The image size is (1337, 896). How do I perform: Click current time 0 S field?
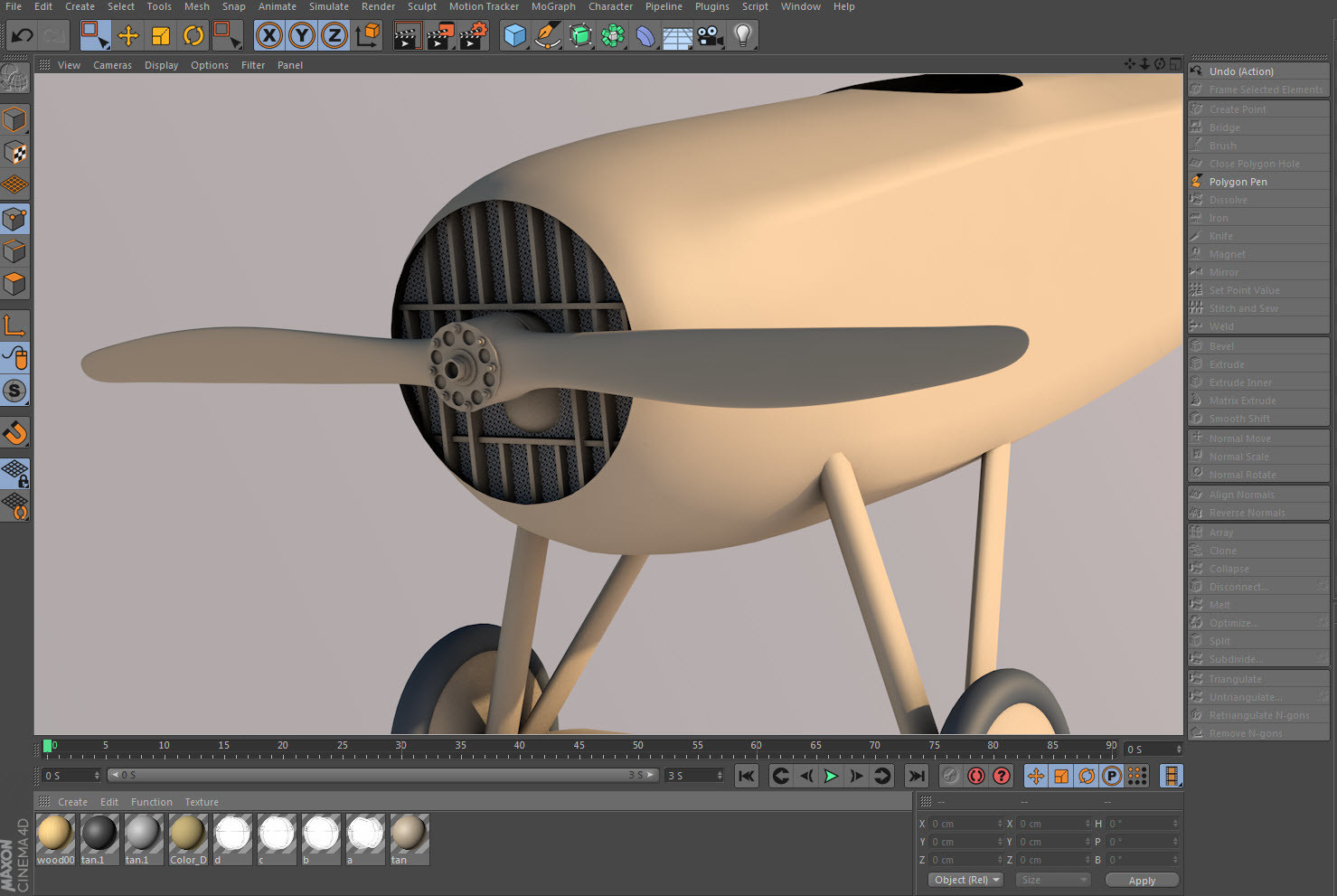pos(71,776)
